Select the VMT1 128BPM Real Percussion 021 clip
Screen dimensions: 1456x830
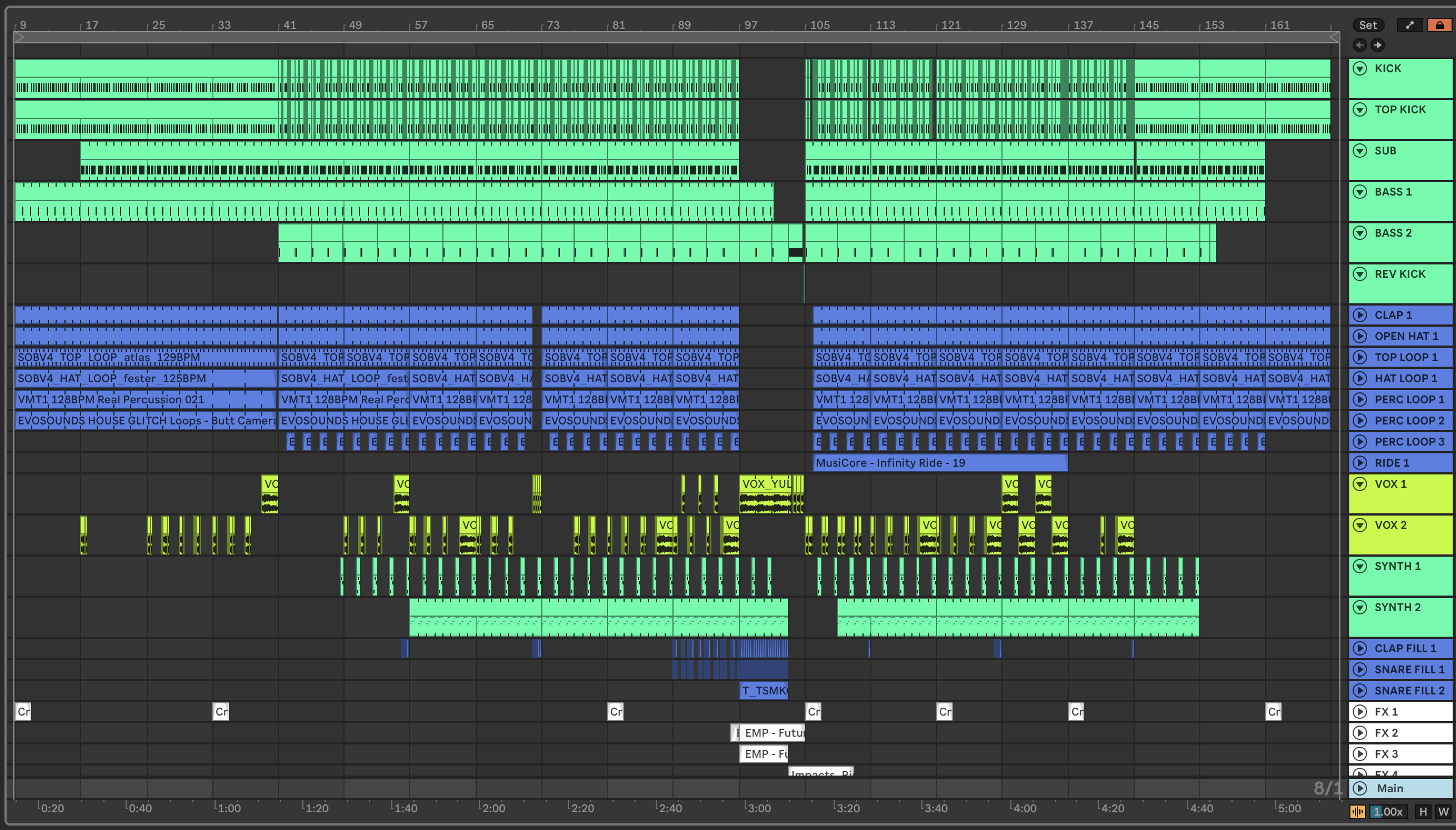coord(146,399)
